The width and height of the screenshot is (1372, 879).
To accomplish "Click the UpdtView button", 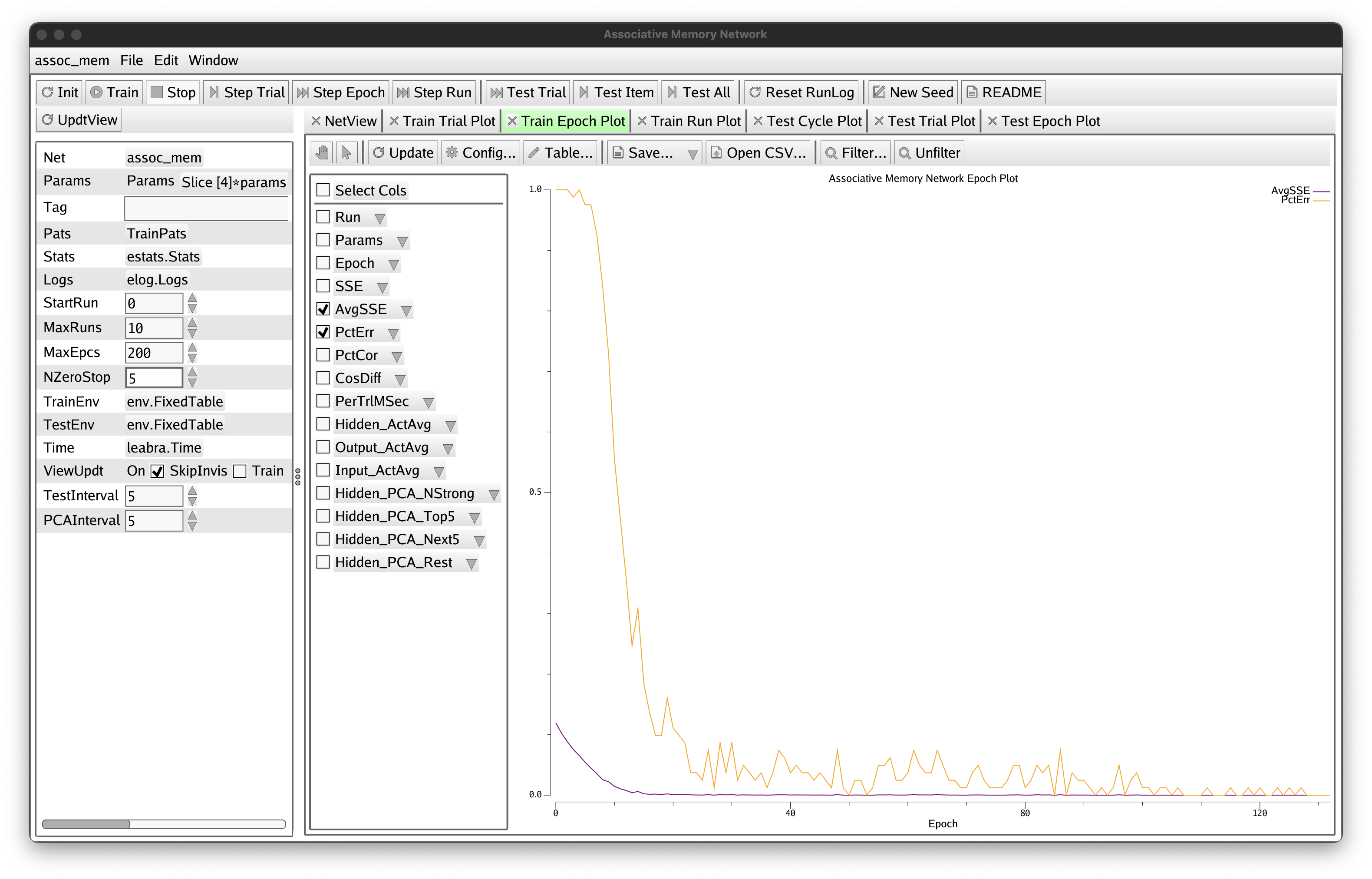I will coord(79,120).
